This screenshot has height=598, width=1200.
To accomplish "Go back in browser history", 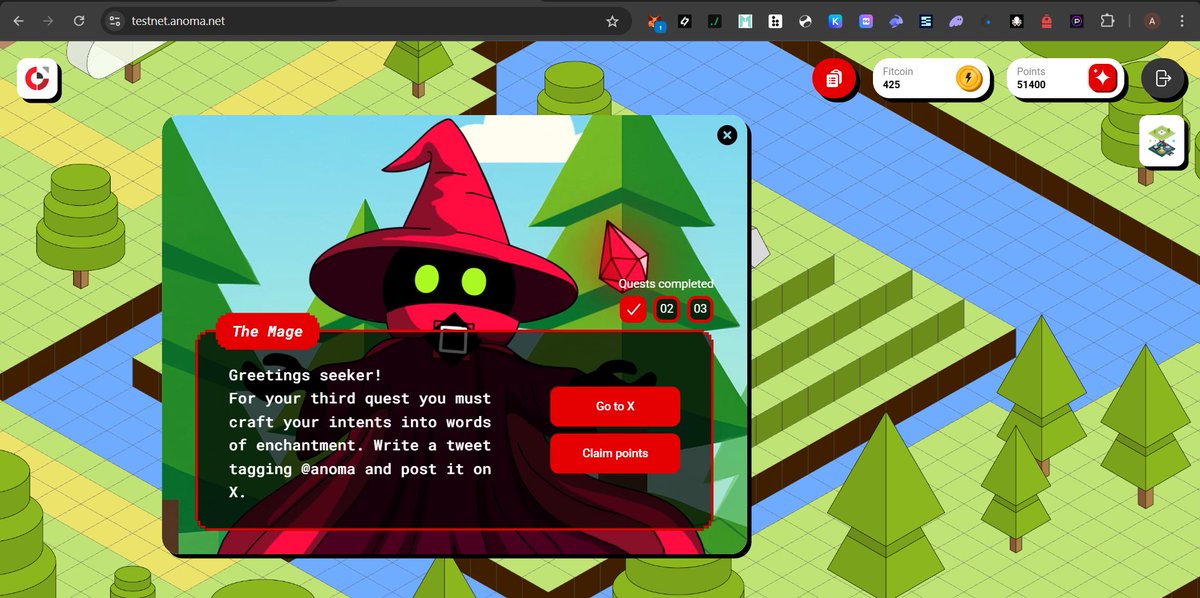I will 19,21.
